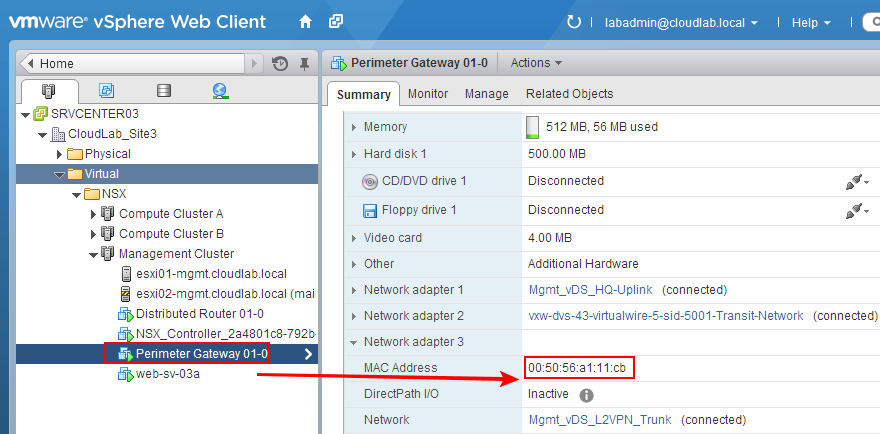Switch to the Monitor tab
Viewport: 880px width, 434px height.
pyautogui.click(x=428, y=94)
